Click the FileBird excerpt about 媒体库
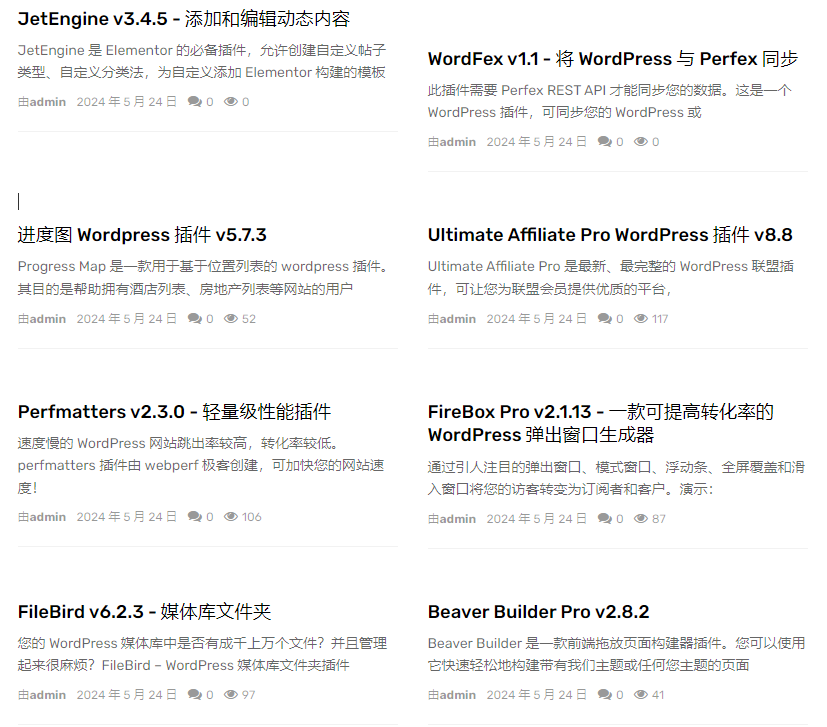The height and width of the screenshot is (727, 827). [203, 654]
